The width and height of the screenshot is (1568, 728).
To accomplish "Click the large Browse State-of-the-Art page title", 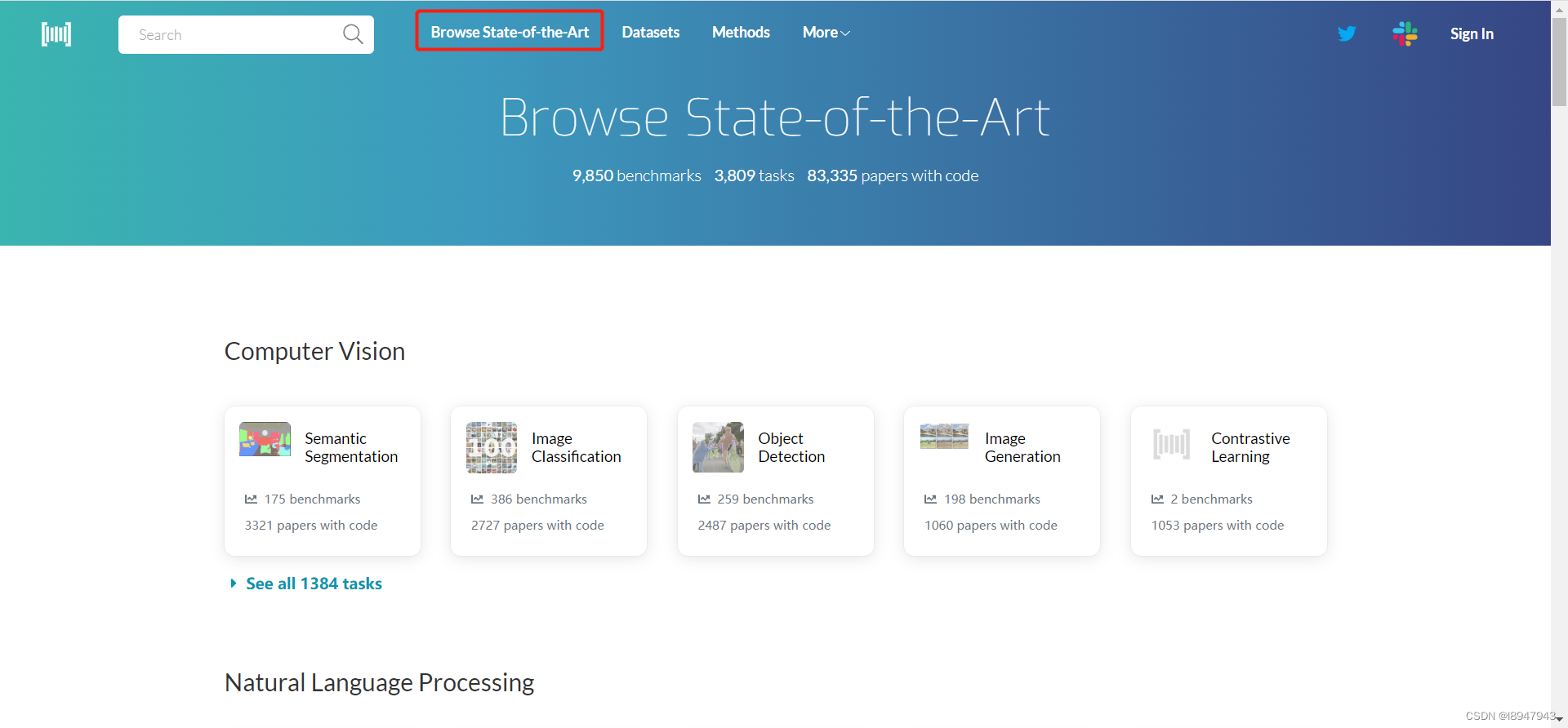I will tap(775, 118).
